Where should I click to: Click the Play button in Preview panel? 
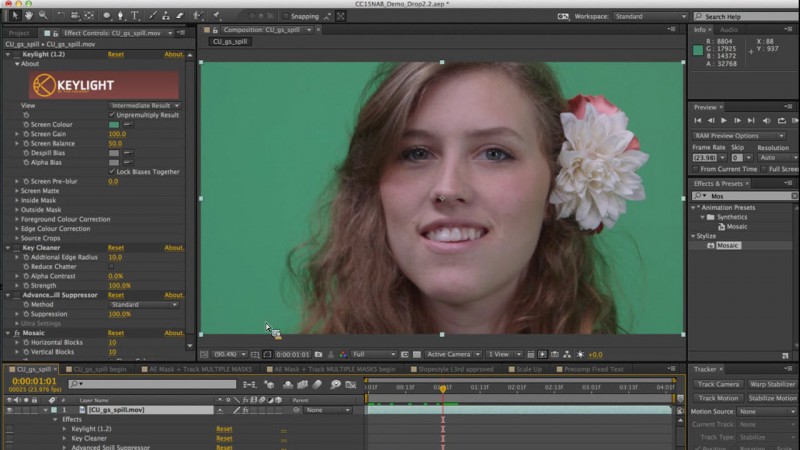point(725,121)
